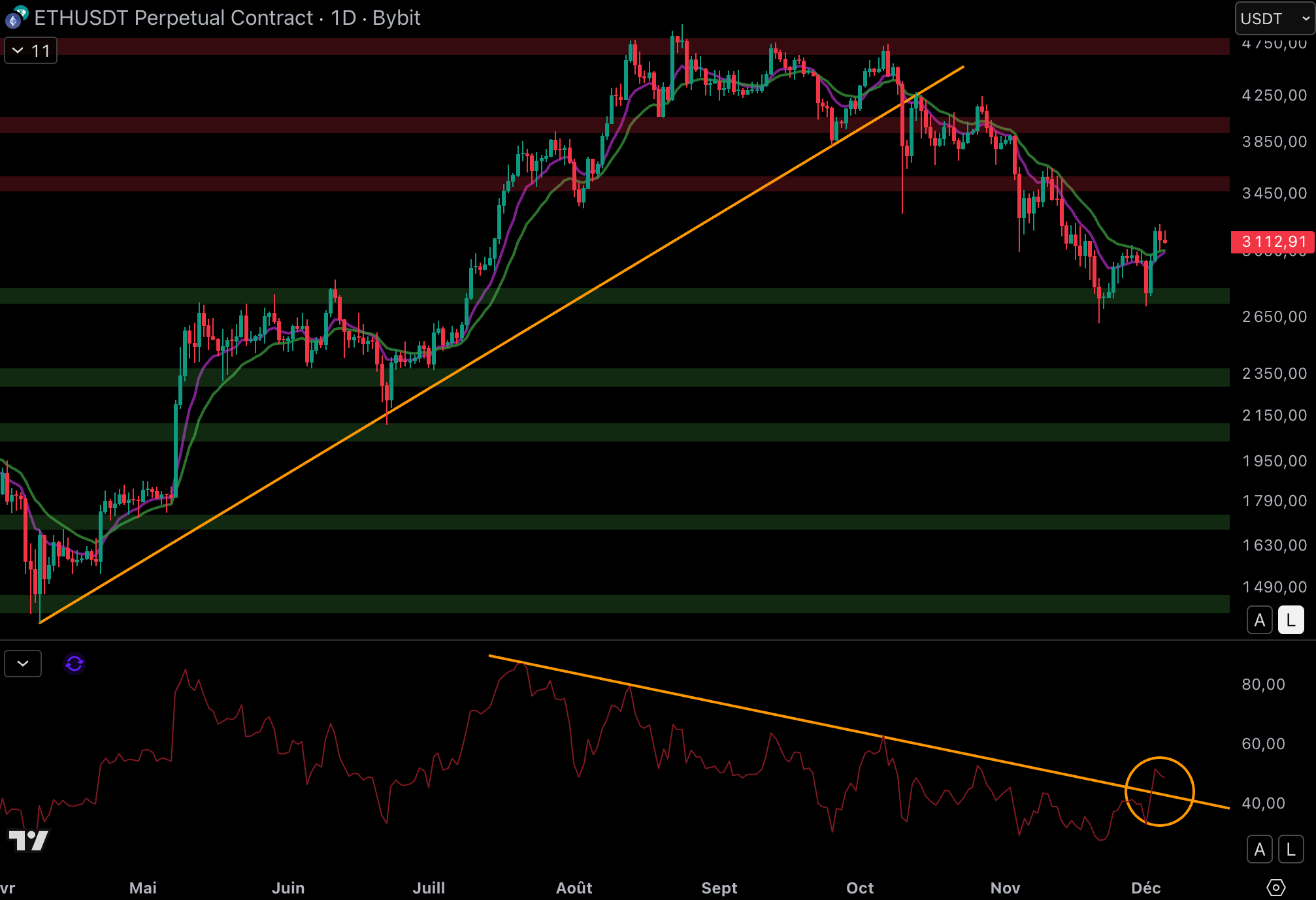Toggle log scale L on price pane
The height and width of the screenshot is (900, 1316).
(x=1291, y=620)
